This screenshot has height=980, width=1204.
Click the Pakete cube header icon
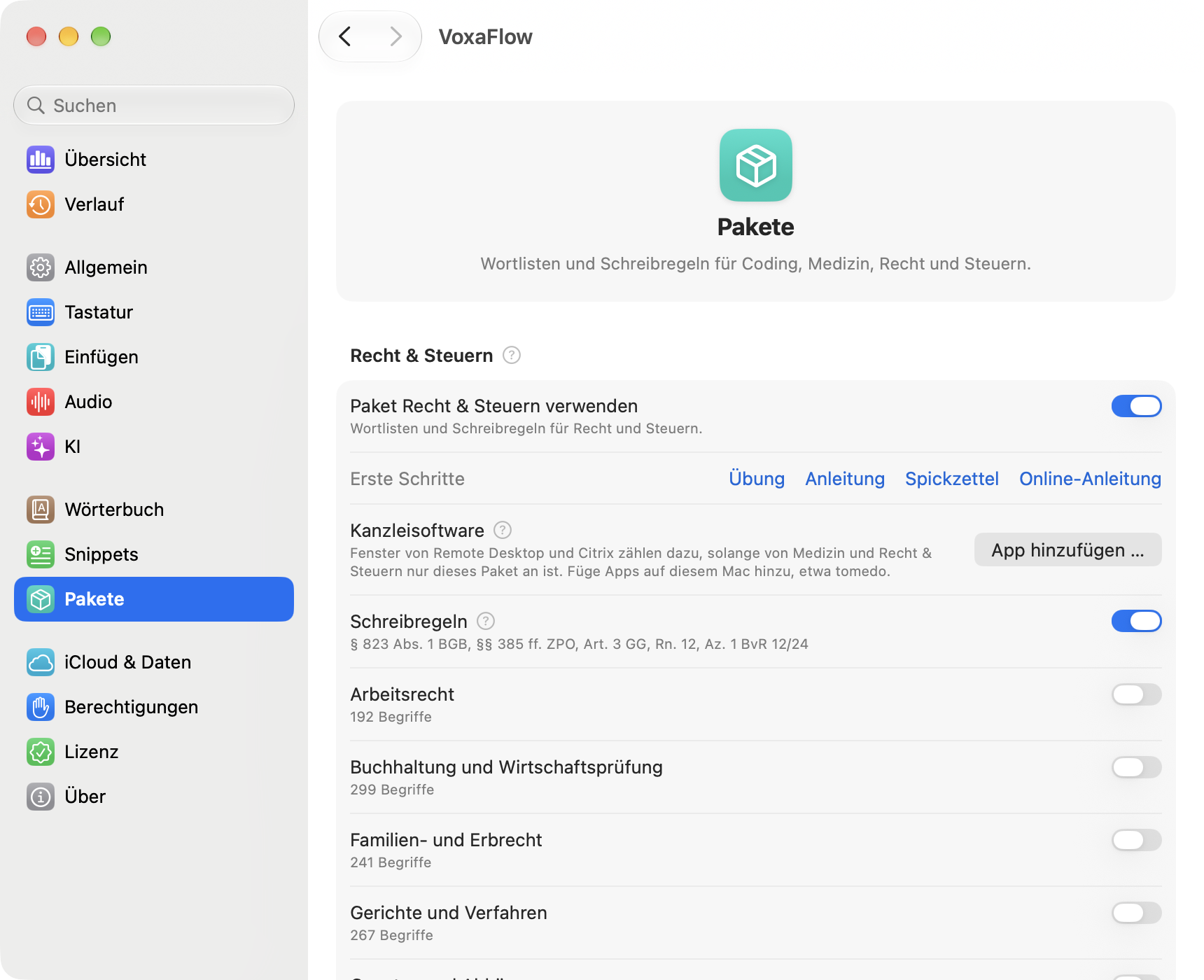click(756, 165)
